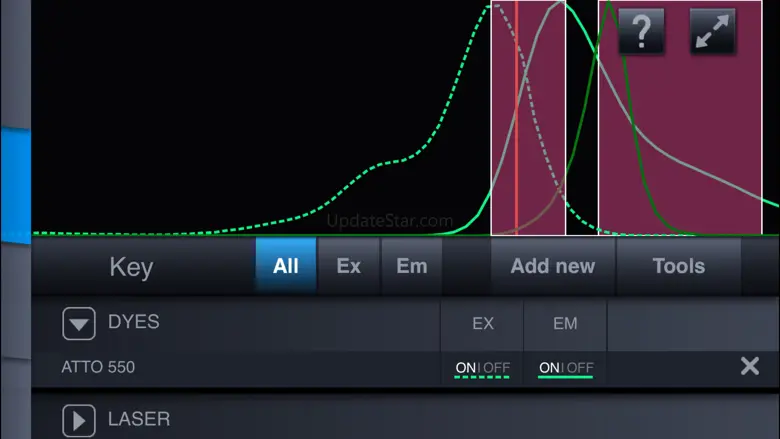Select the All spectra tab
Image resolution: width=780 pixels, height=439 pixels.
tap(286, 265)
